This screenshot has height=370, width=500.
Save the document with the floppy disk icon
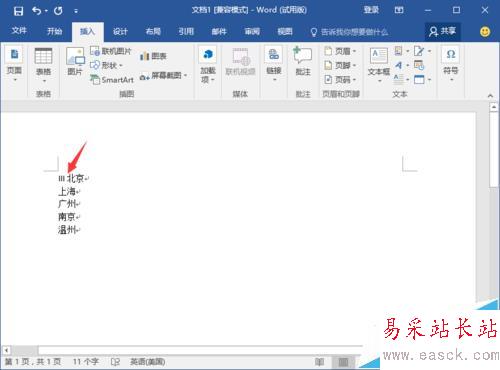click(x=18, y=11)
